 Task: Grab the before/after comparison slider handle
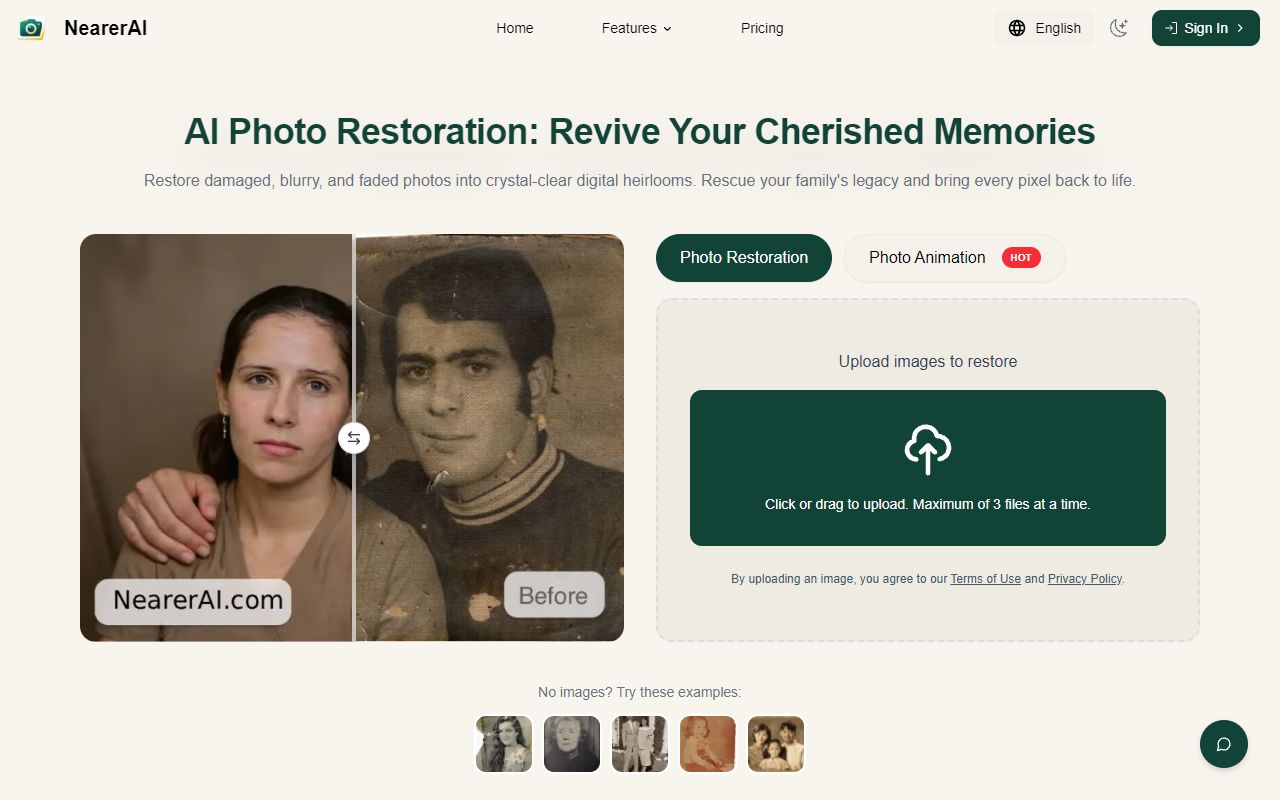tap(354, 438)
